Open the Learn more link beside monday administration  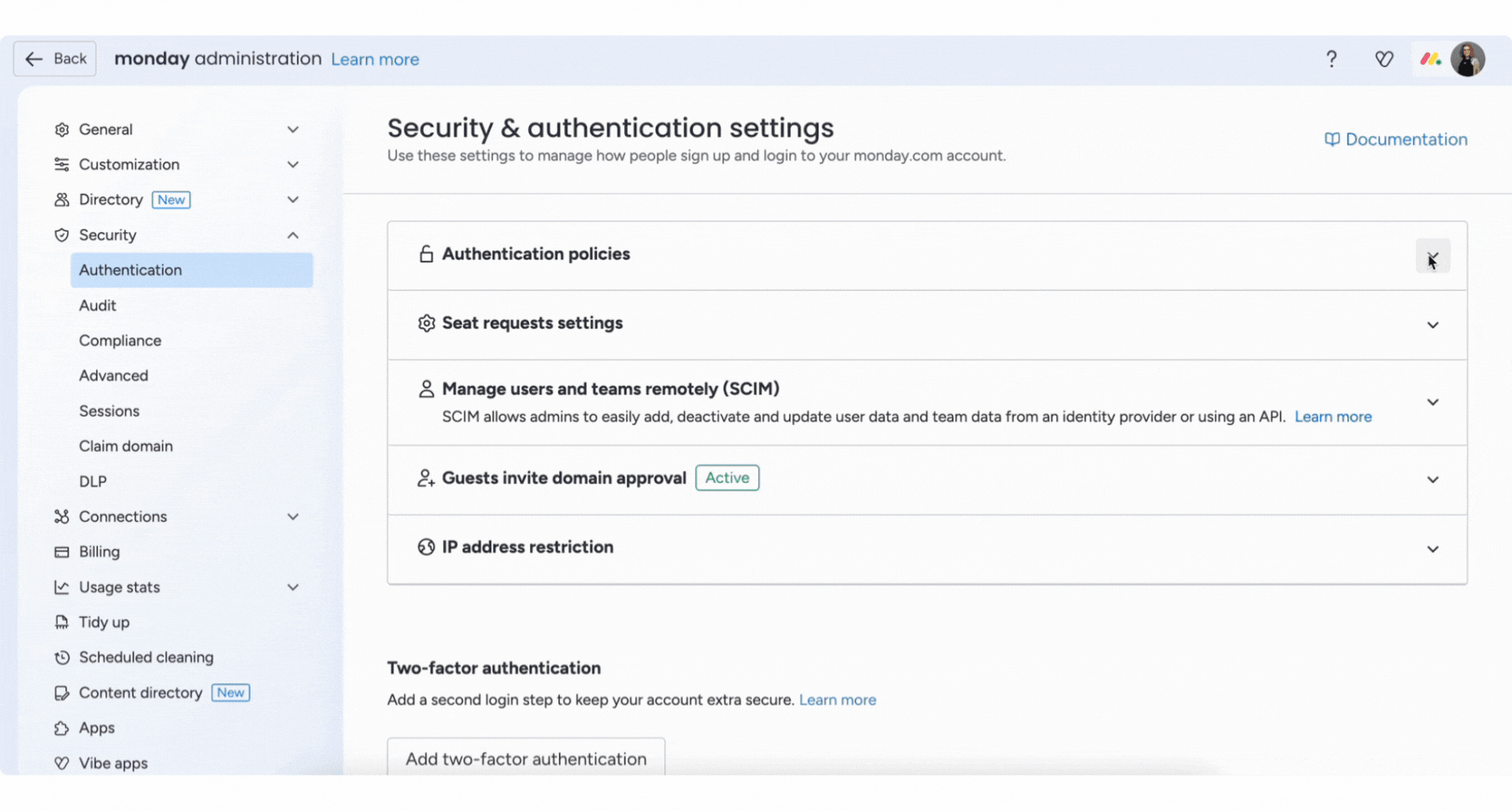tap(374, 59)
